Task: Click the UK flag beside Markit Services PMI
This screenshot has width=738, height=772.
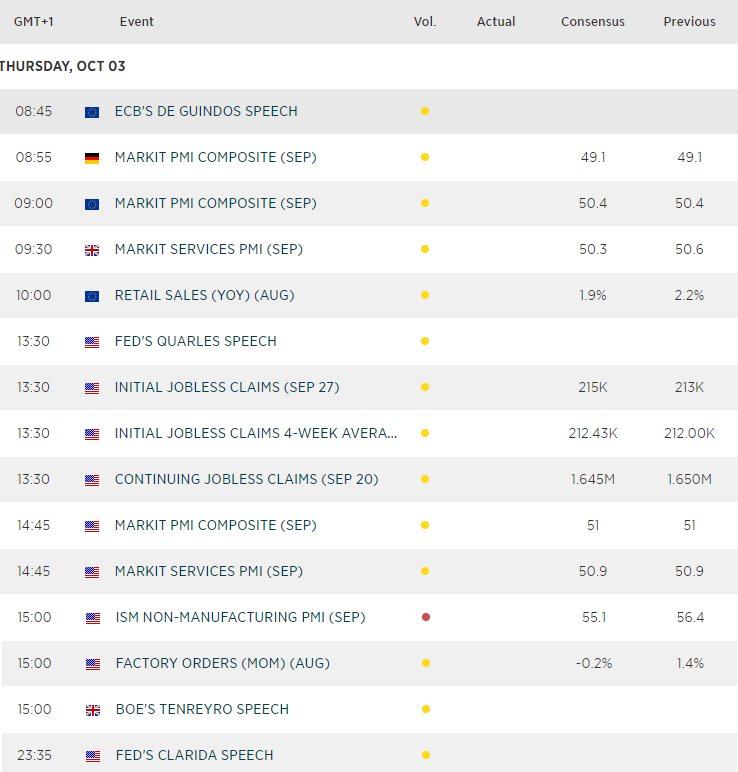Action: coord(92,250)
